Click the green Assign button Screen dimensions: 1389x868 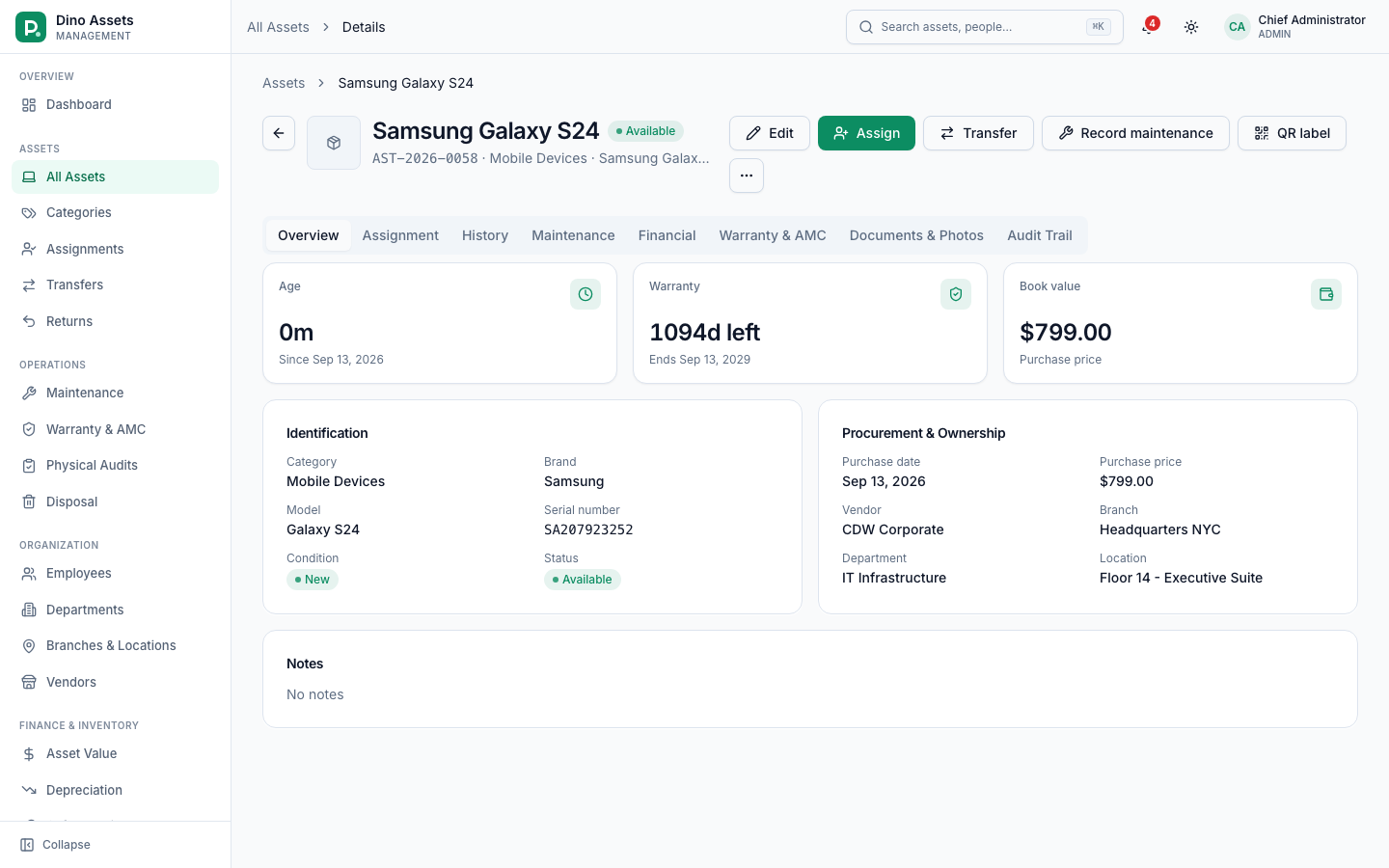tap(866, 133)
